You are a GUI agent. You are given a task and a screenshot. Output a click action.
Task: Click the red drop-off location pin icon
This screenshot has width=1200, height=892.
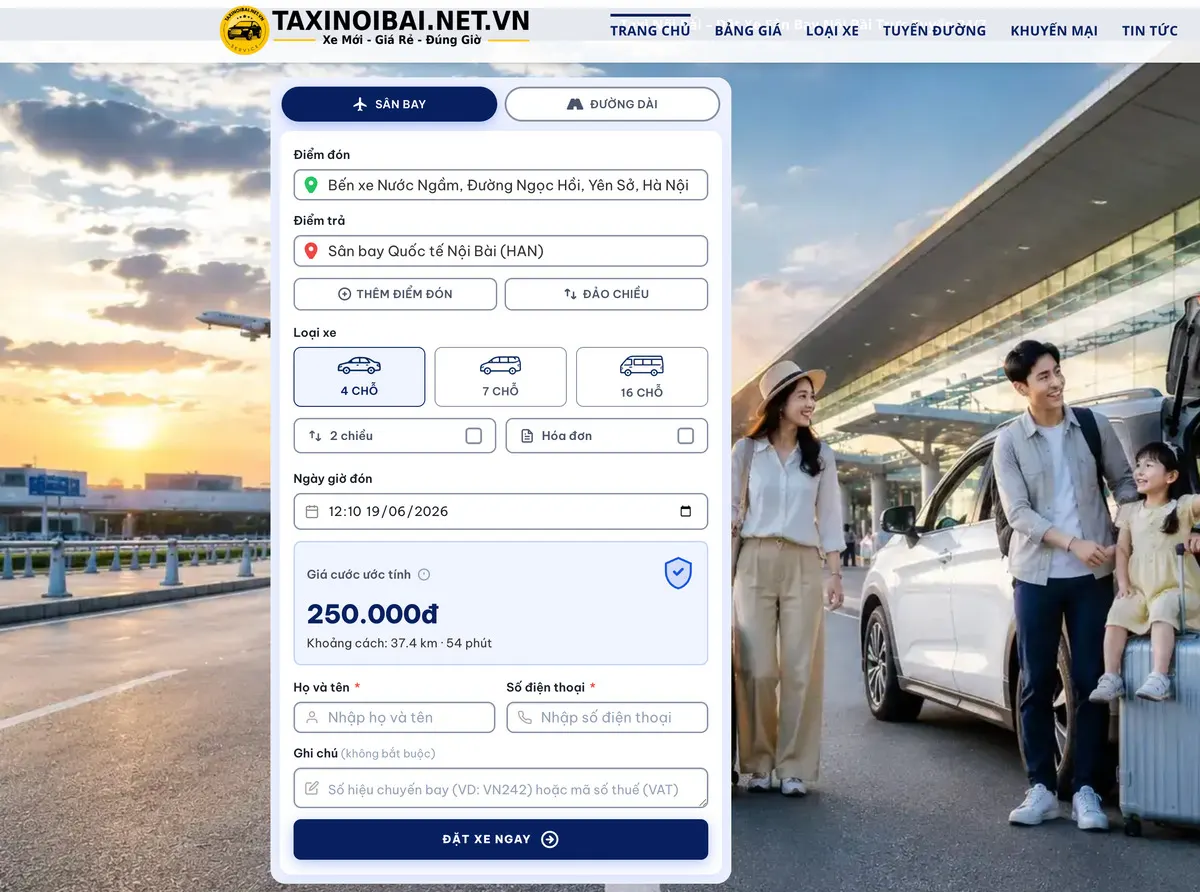point(311,251)
